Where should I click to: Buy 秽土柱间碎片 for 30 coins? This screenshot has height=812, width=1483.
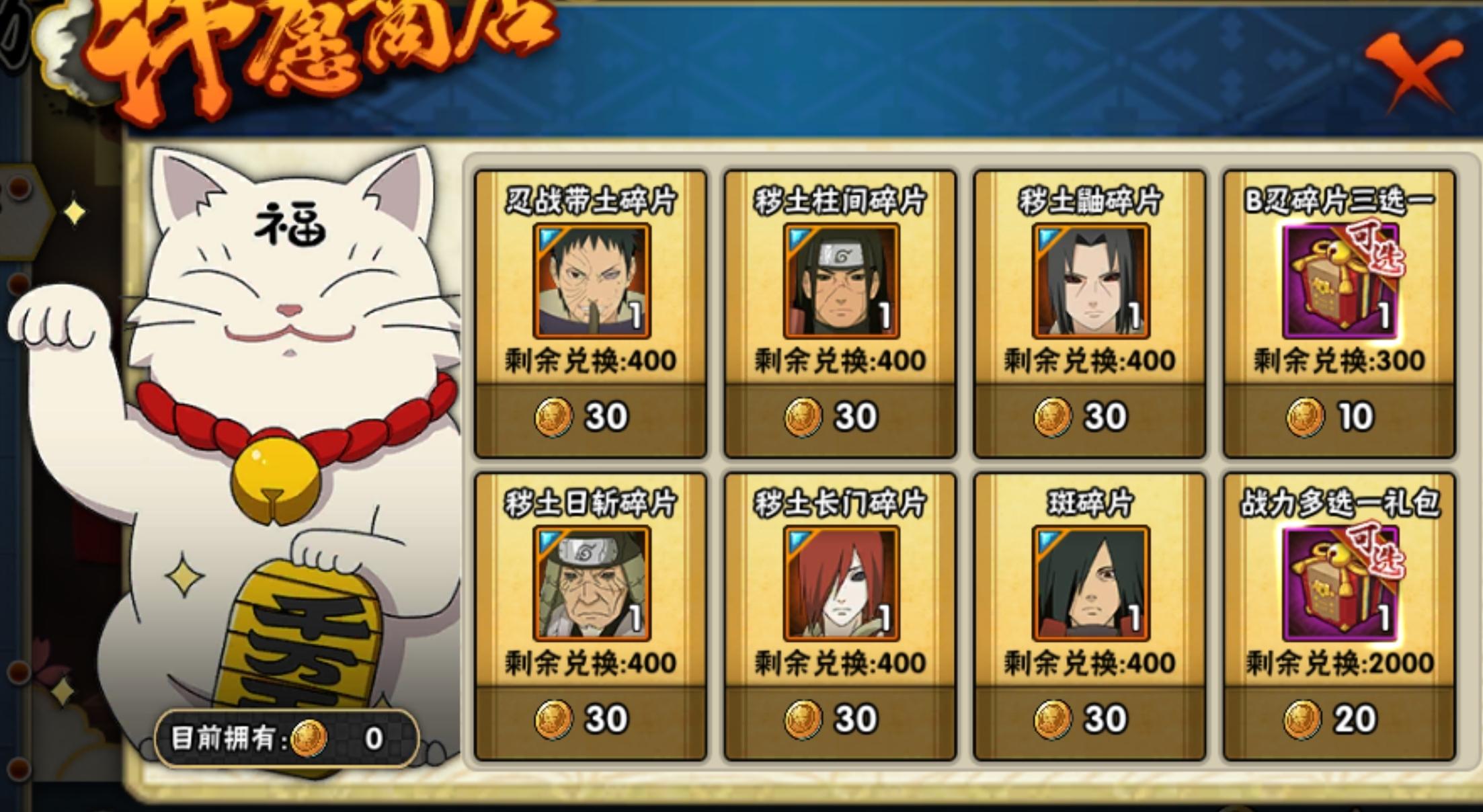840,417
